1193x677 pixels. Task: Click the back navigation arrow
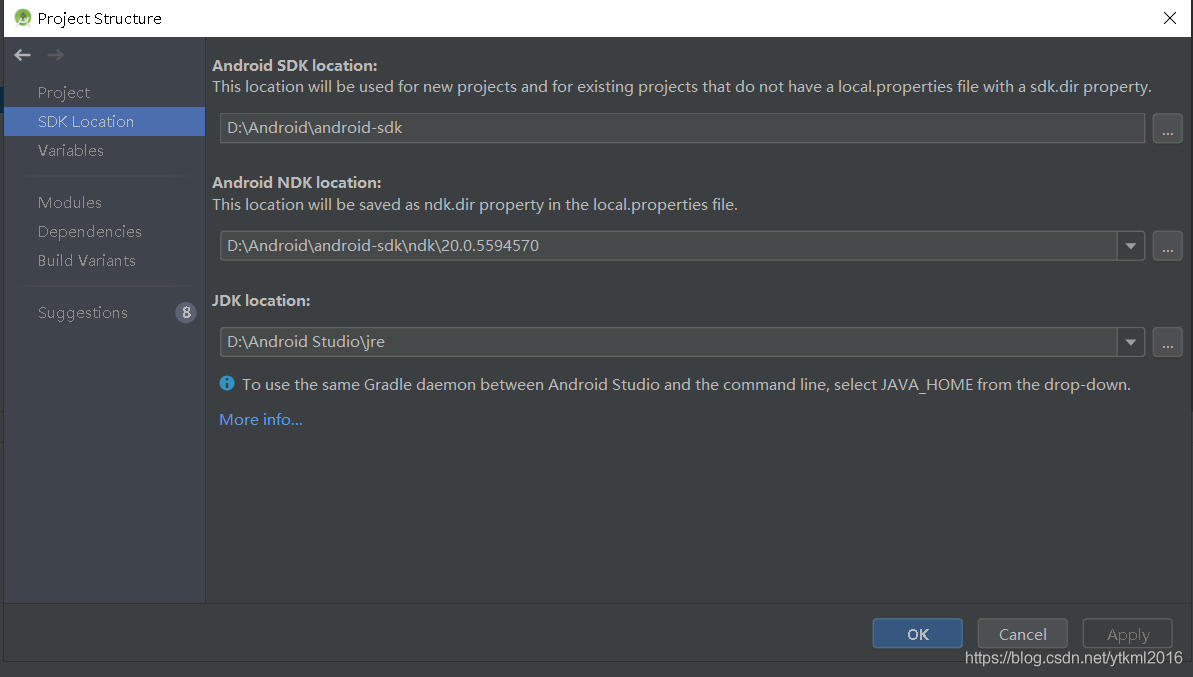tap(22, 55)
